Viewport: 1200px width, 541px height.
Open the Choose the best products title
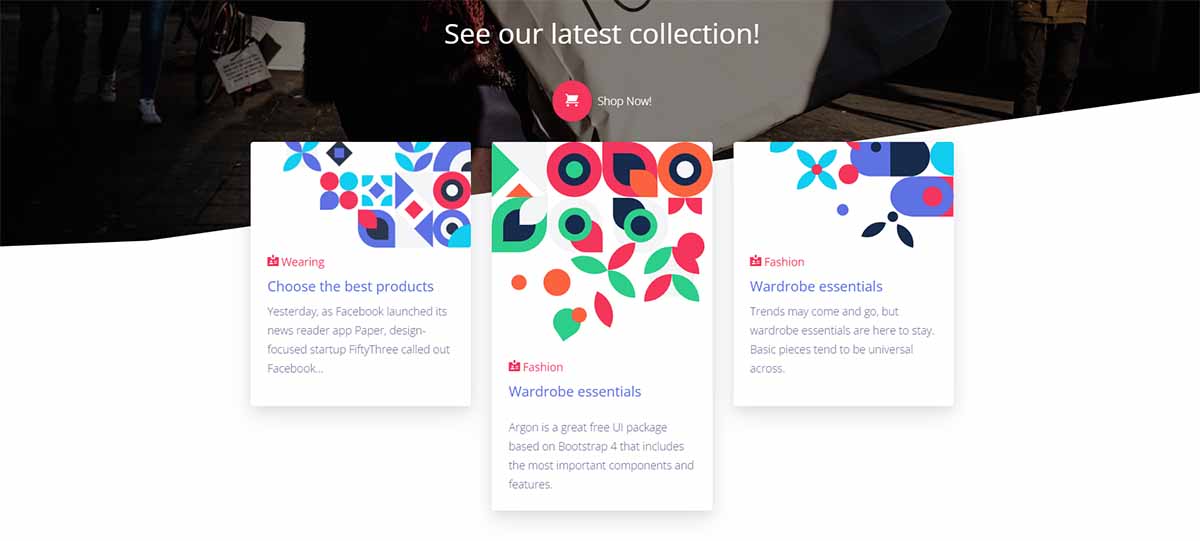[350, 286]
